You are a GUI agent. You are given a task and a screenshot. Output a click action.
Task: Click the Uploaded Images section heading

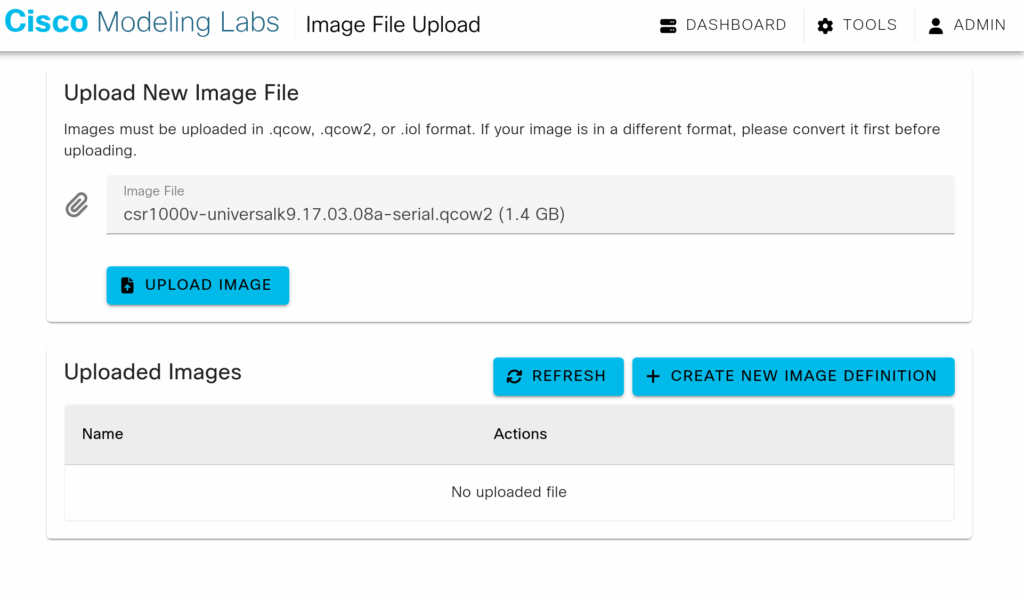(x=153, y=372)
